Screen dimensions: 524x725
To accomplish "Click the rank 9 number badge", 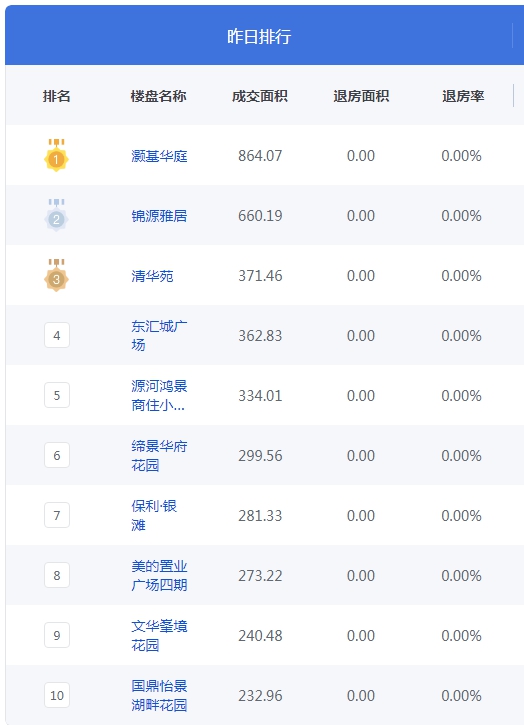I will click(57, 635).
